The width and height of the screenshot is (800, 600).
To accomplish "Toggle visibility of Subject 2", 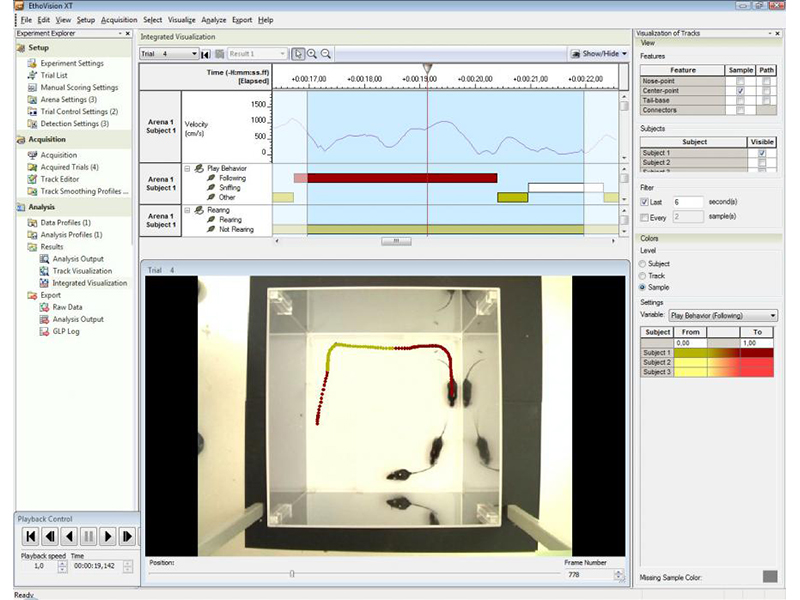I will pyautogui.click(x=762, y=161).
